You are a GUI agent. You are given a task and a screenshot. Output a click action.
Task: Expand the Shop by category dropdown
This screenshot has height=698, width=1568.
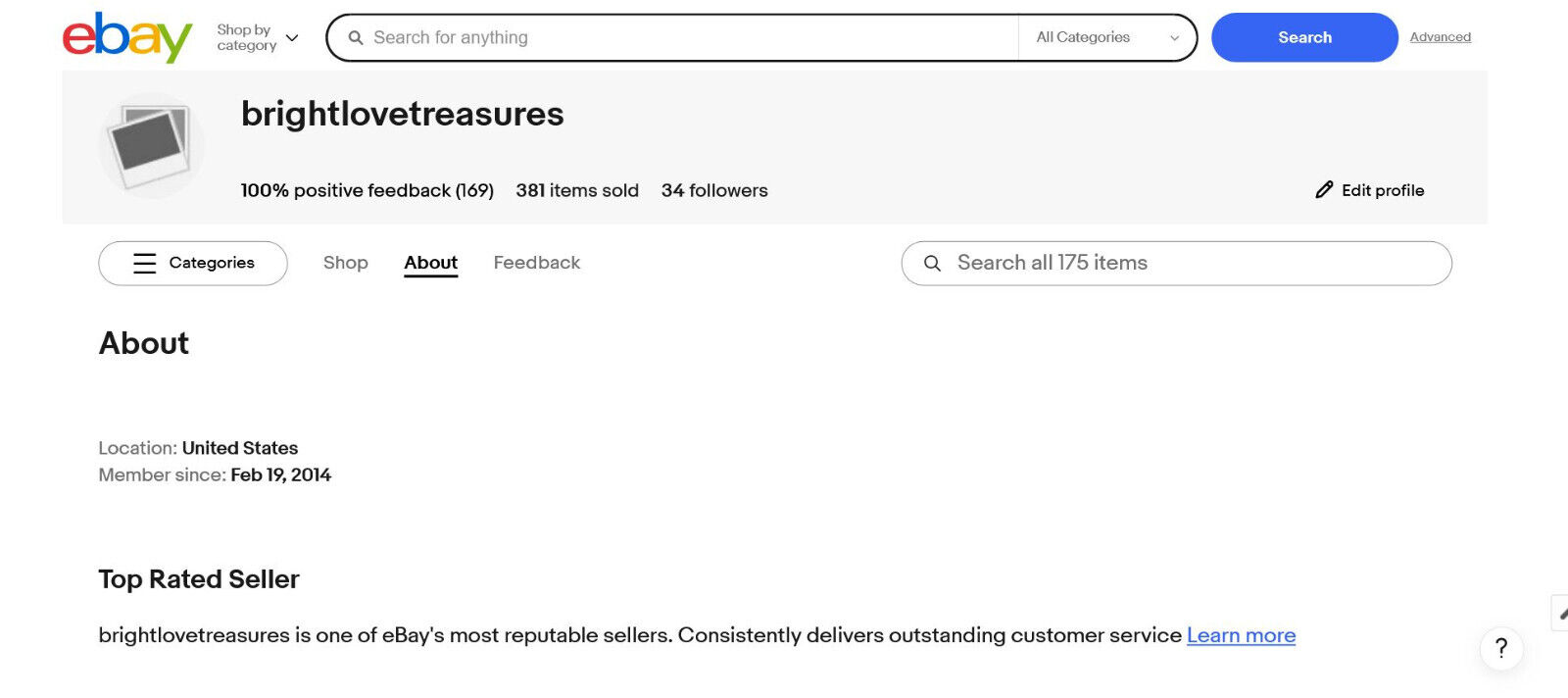point(258,37)
